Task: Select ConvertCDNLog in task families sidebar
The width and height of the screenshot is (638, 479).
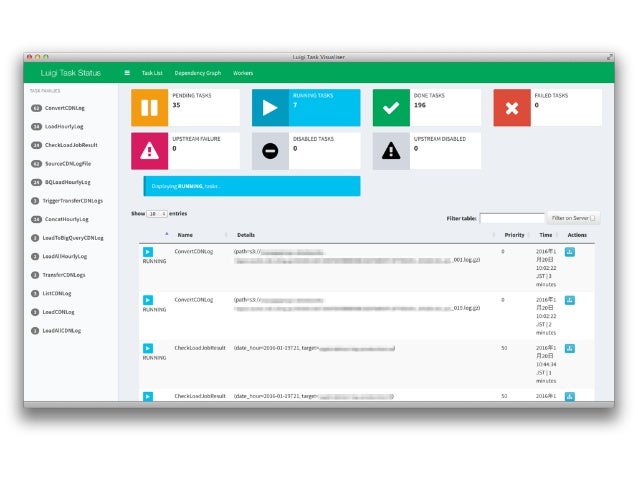Action: [x=65, y=108]
